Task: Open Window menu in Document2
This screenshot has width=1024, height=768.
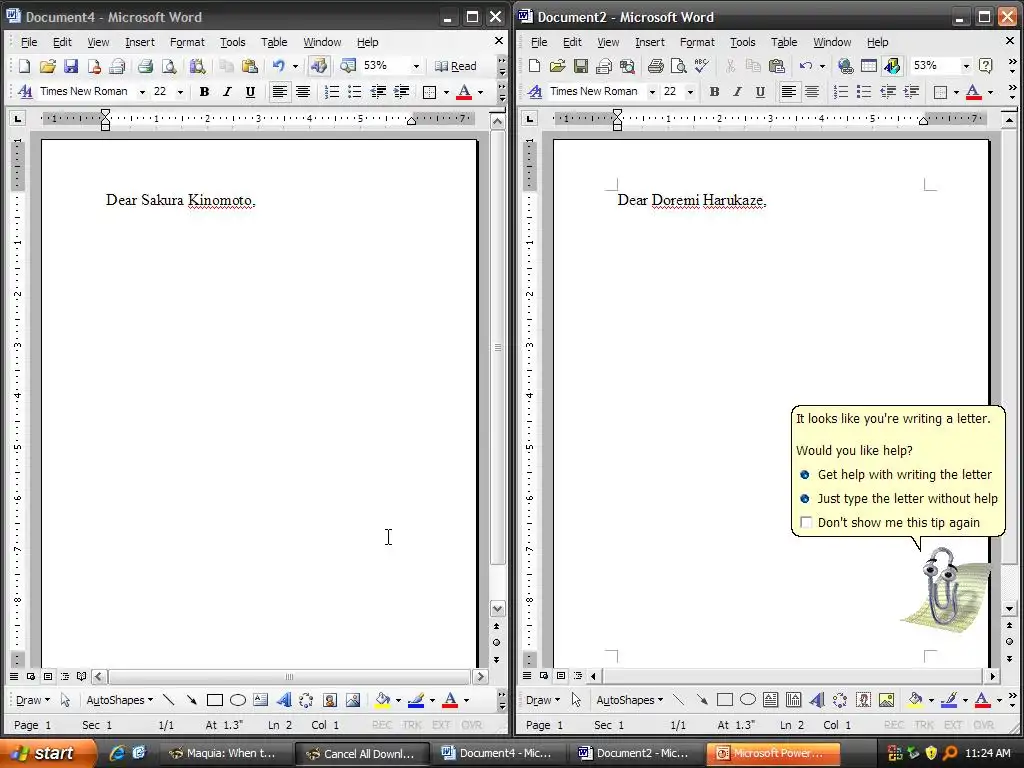Action: pos(832,42)
